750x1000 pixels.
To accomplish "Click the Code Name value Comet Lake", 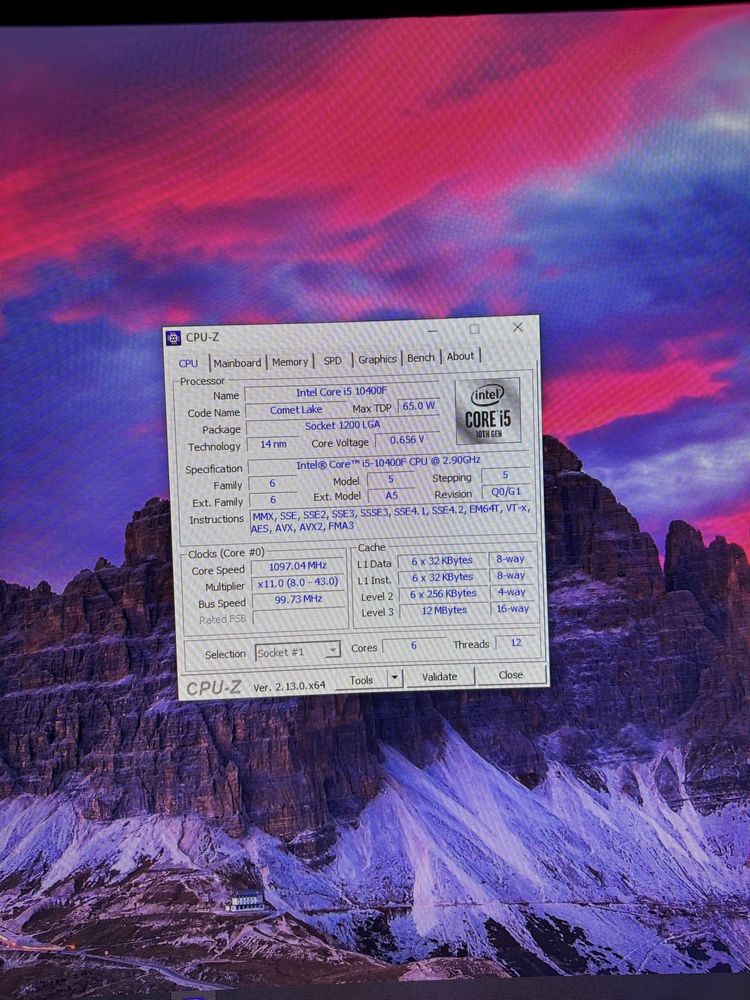I will [295, 409].
